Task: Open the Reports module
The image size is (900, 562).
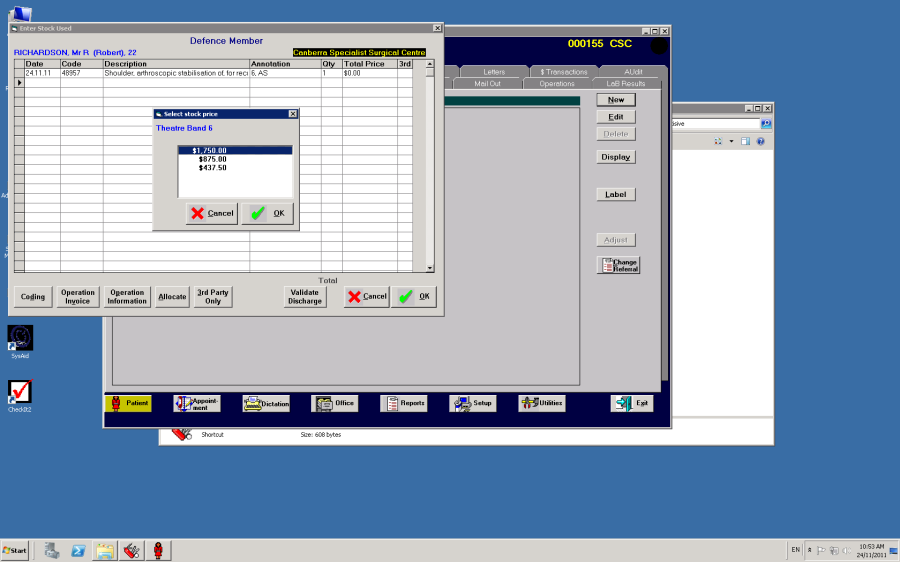Action: 404,404
